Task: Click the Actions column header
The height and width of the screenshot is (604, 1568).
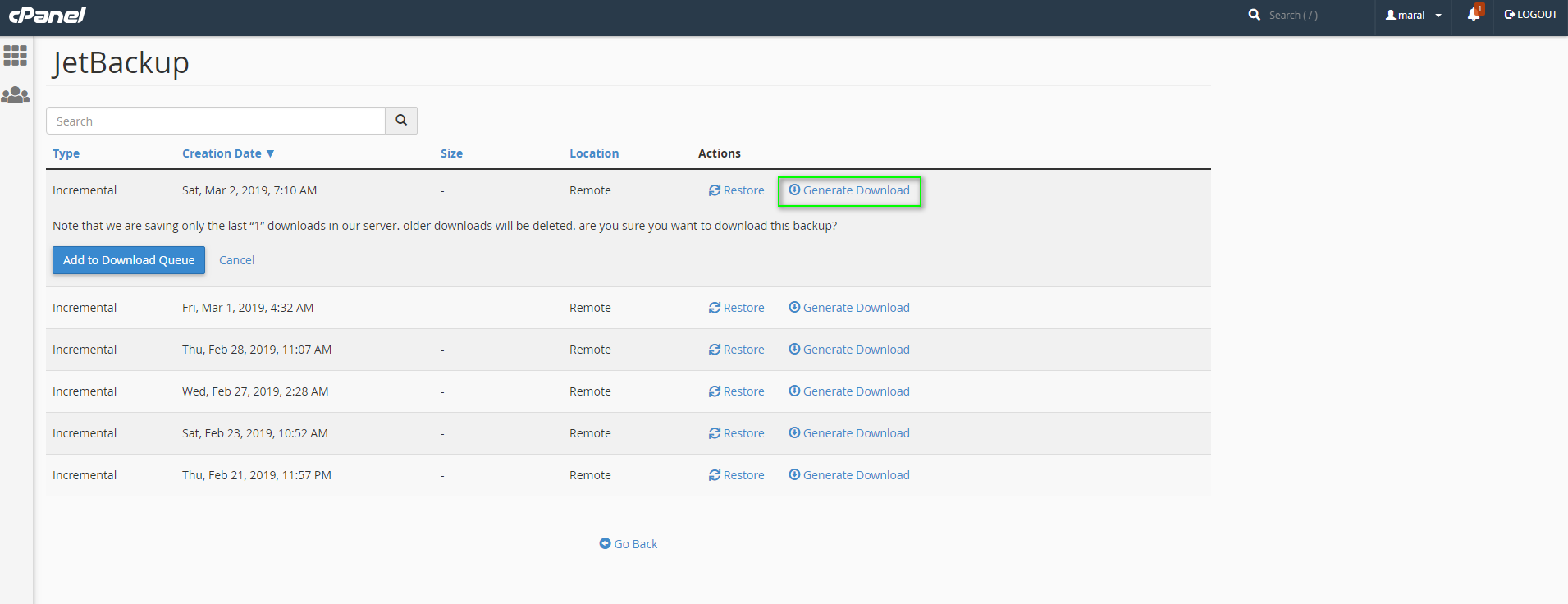Action: 720,153
